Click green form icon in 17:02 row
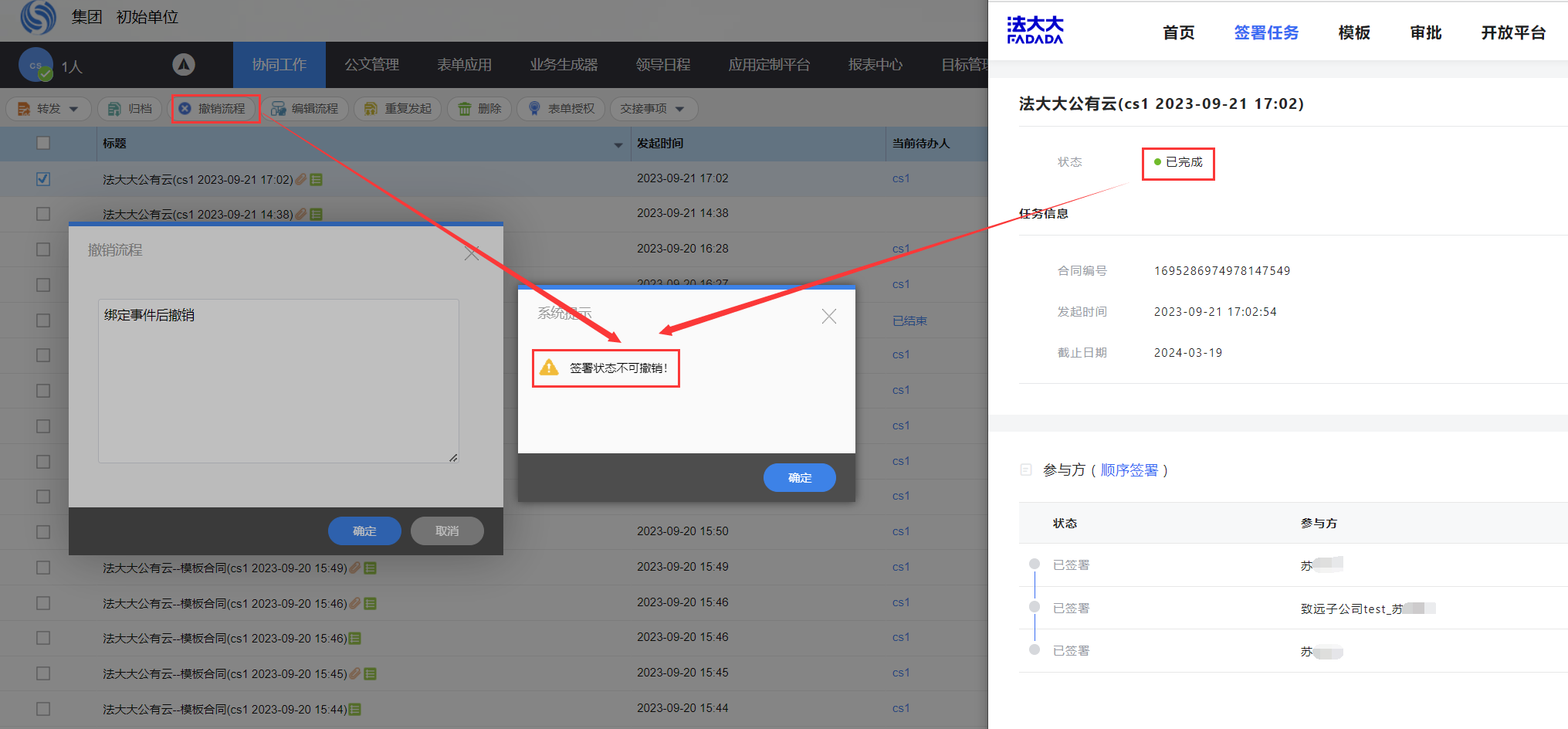 point(316,179)
